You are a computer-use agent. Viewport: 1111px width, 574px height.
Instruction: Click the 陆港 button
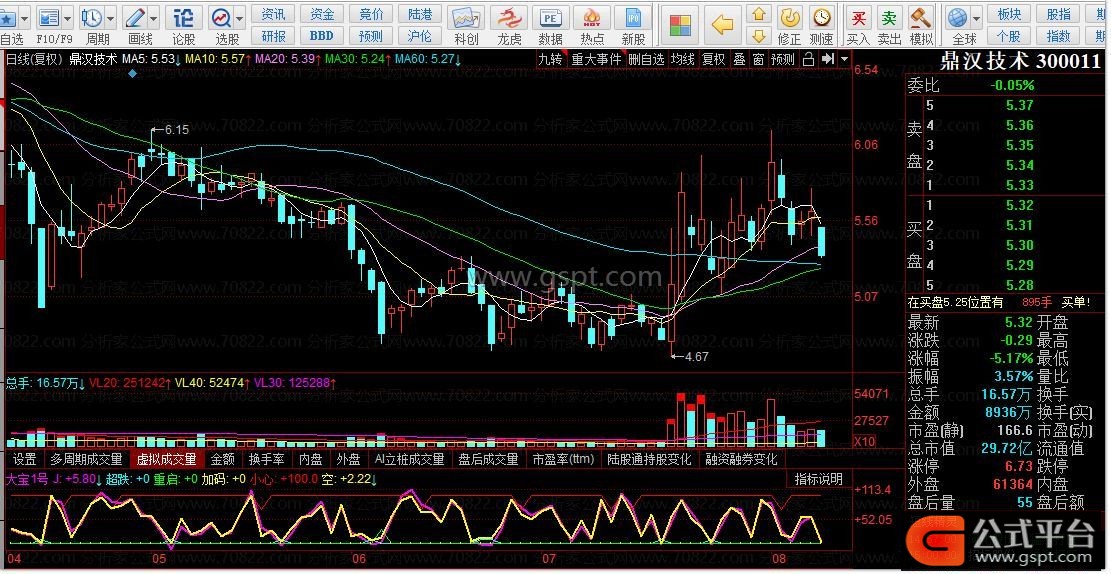pyautogui.click(x=420, y=14)
